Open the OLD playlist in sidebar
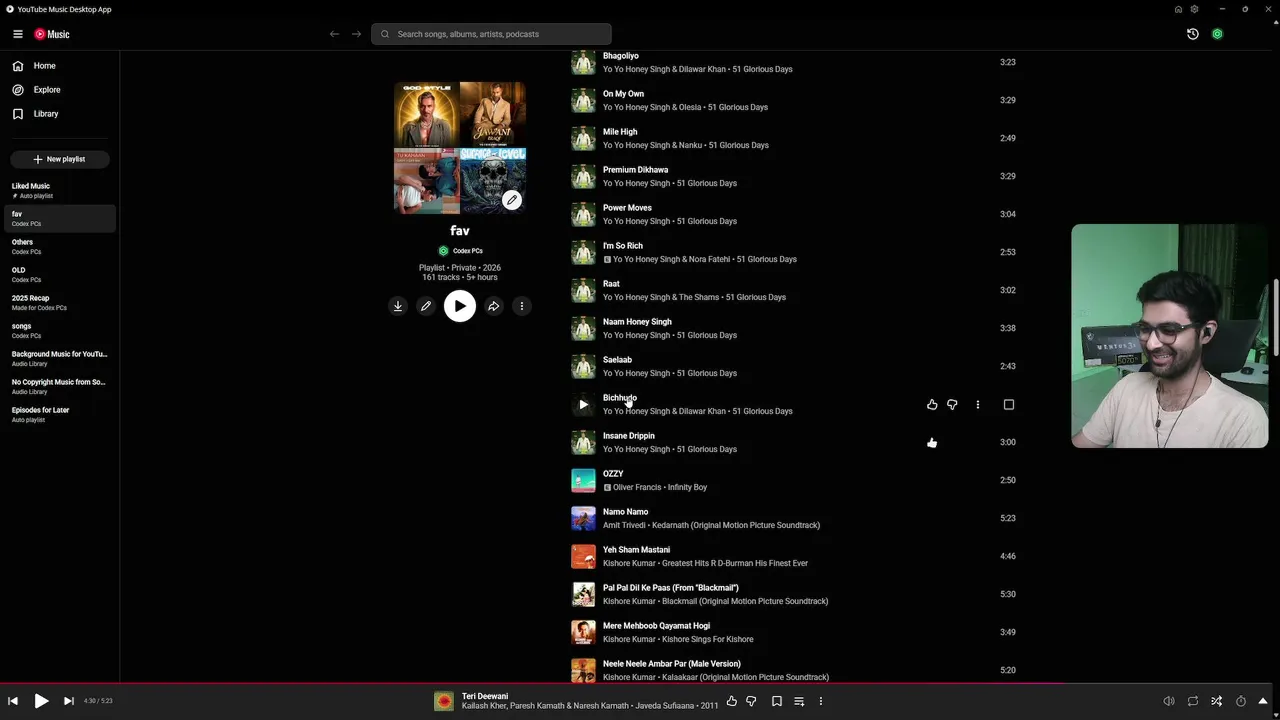The width and height of the screenshot is (1280, 720). 60,274
